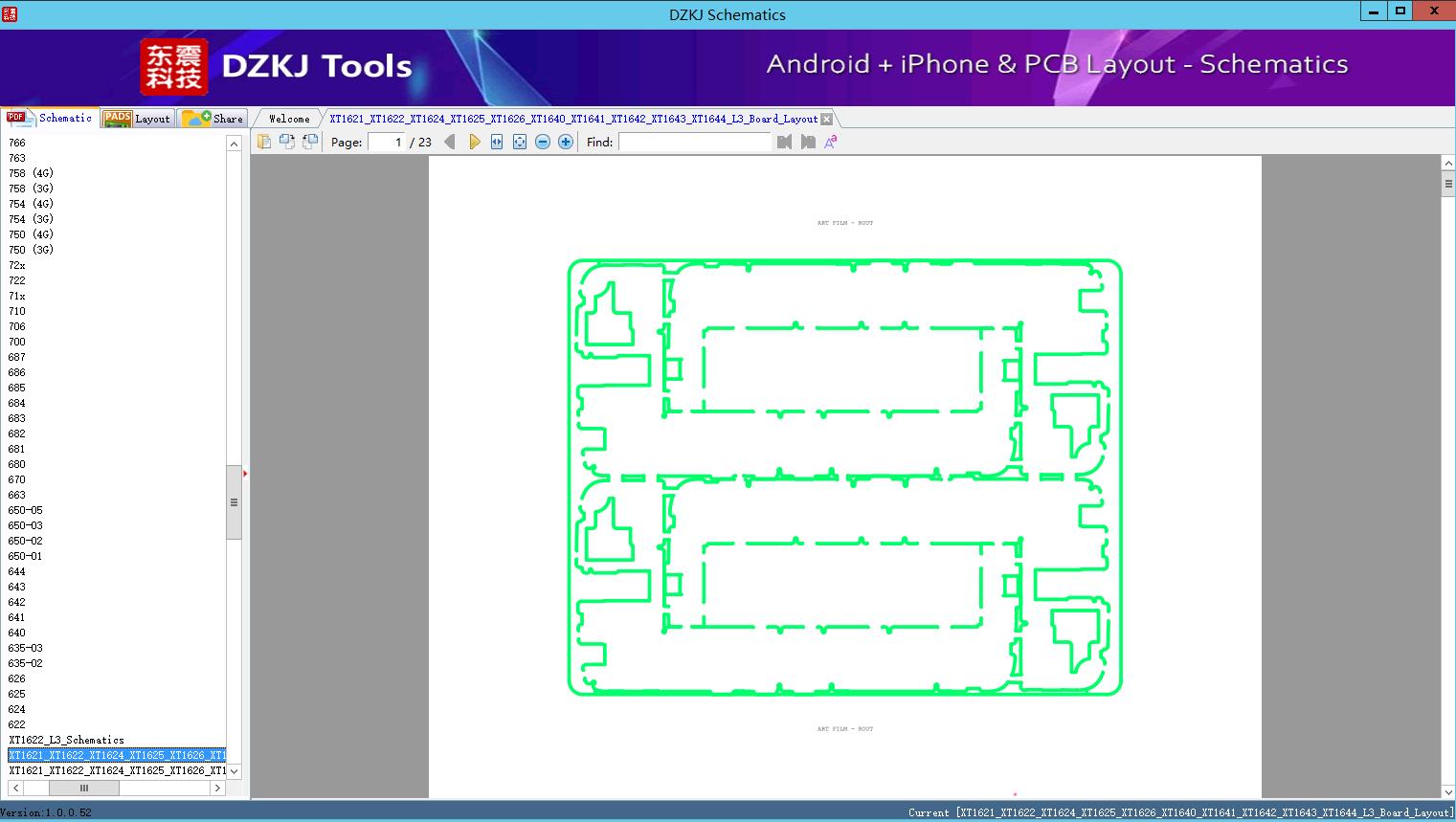Select model 766 in list

(x=17, y=143)
